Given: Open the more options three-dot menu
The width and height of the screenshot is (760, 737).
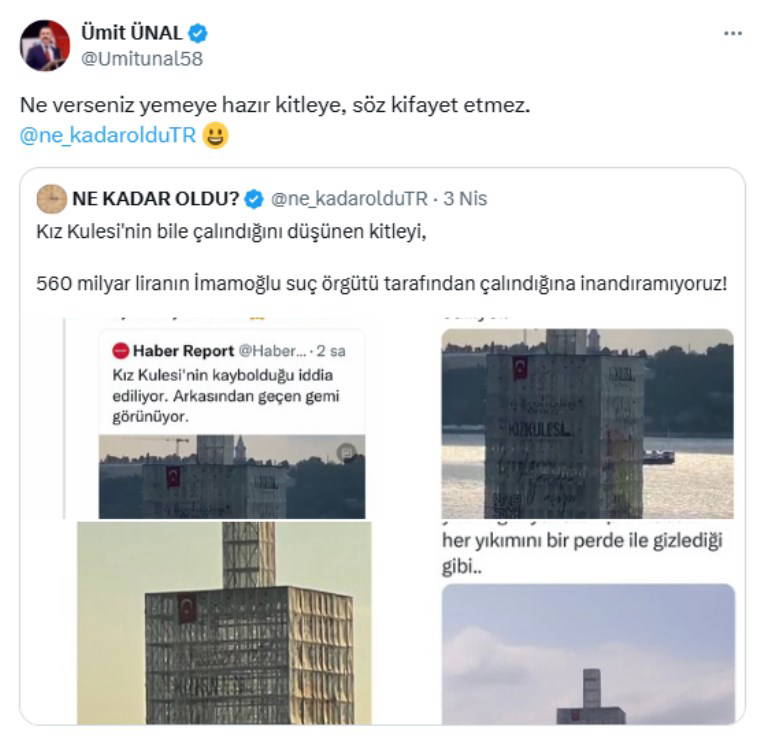Looking at the screenshot, I should pos(733,33).
